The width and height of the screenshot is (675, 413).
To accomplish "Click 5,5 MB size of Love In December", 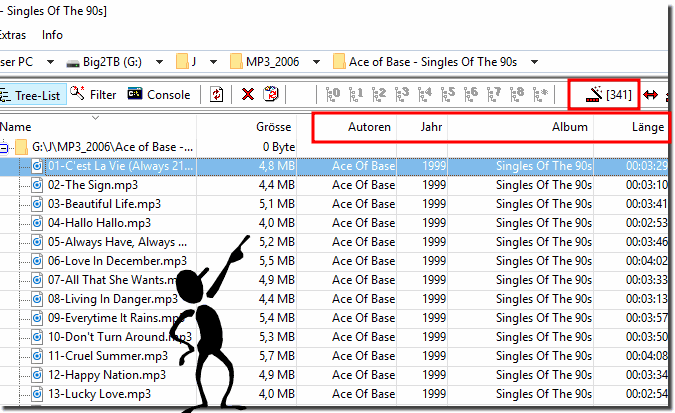I will (277, 261).
